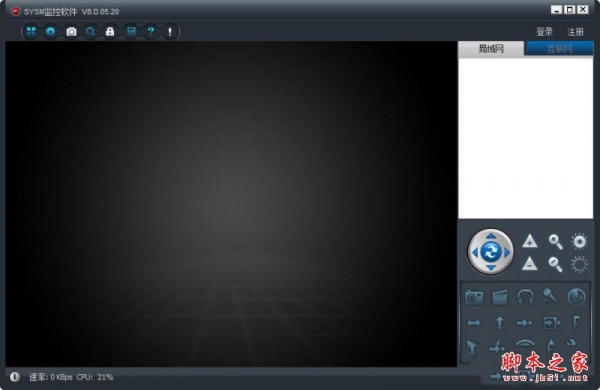This screenshot has height=390, width=600.
Task: Open iris with the filled sun icon
Action: pos(579,242)
